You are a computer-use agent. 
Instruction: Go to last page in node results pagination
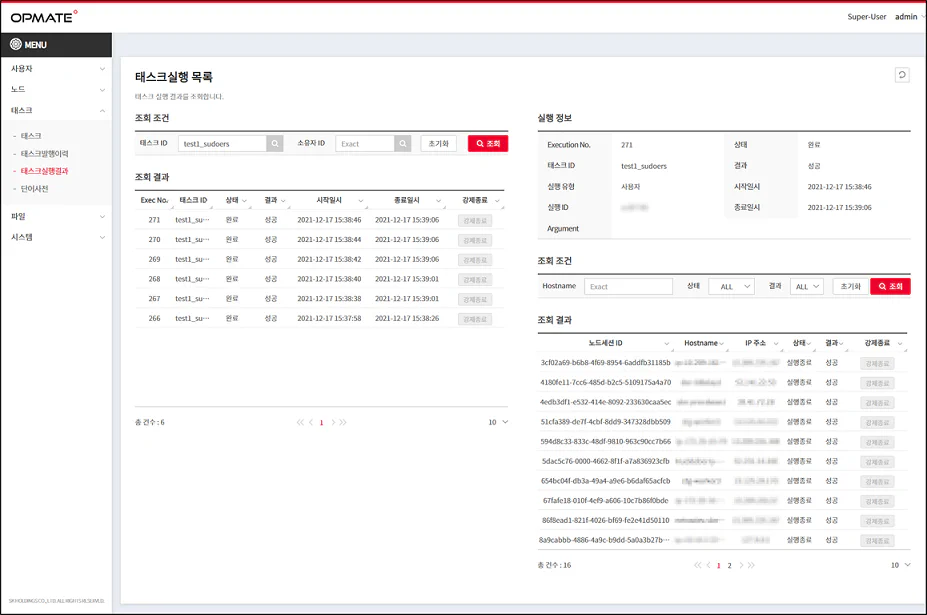coord(752,565)
